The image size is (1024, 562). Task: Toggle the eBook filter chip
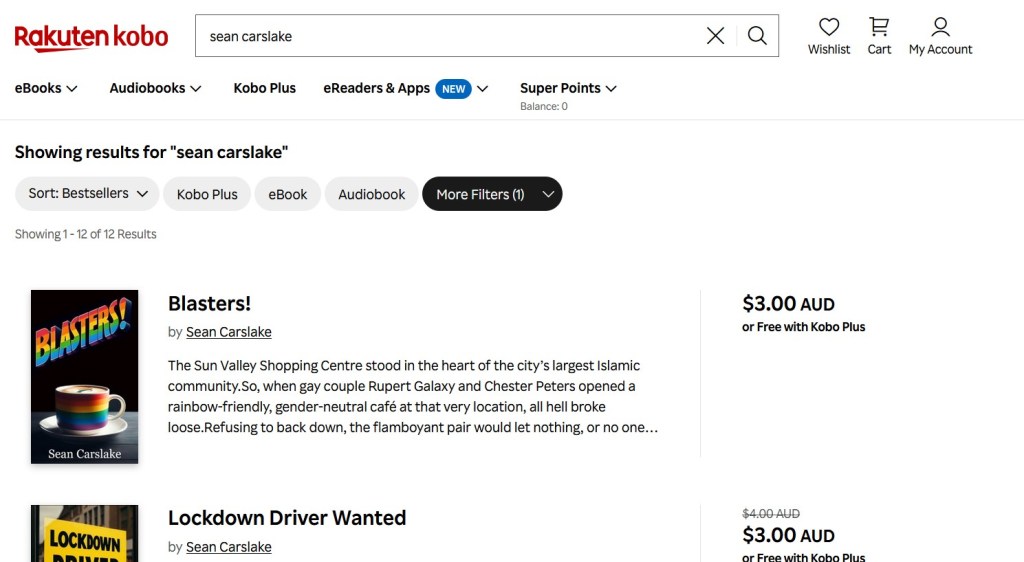point(287,194)
